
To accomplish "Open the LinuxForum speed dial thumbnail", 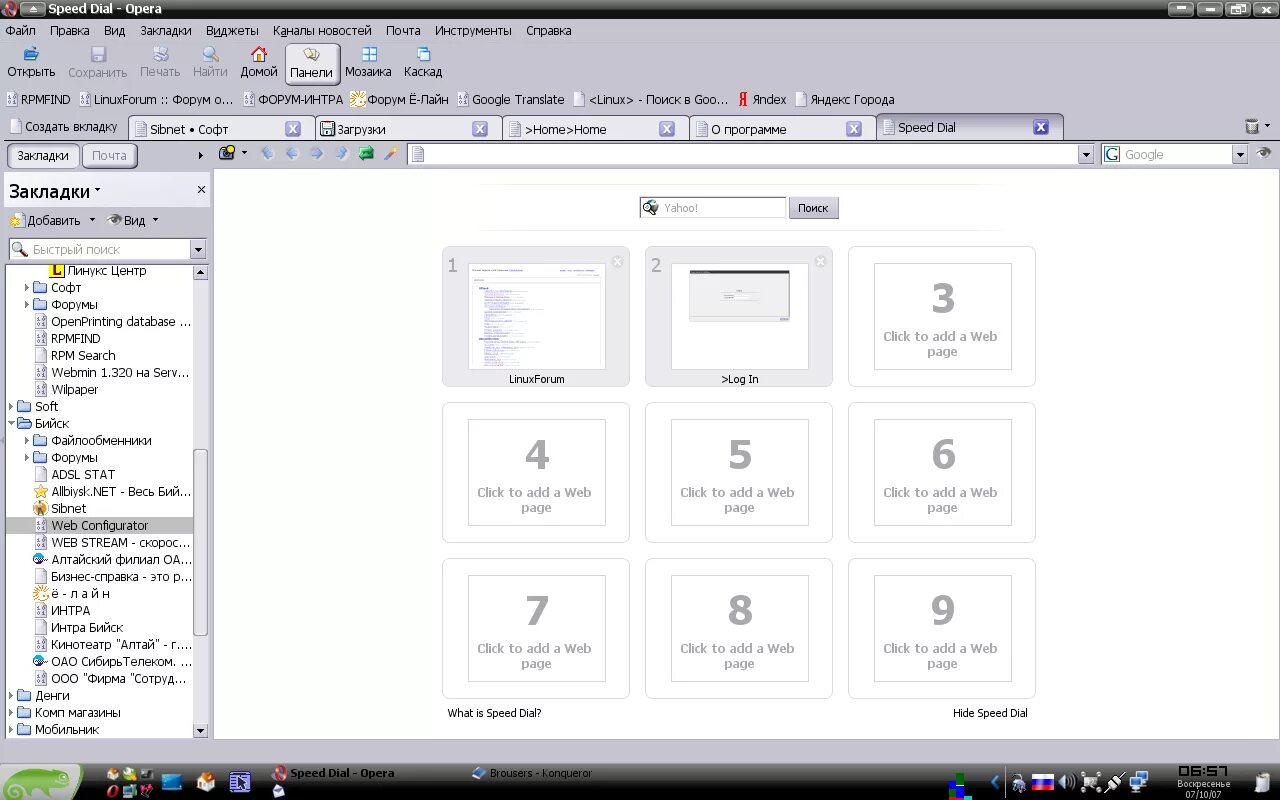I will point(536,316).
